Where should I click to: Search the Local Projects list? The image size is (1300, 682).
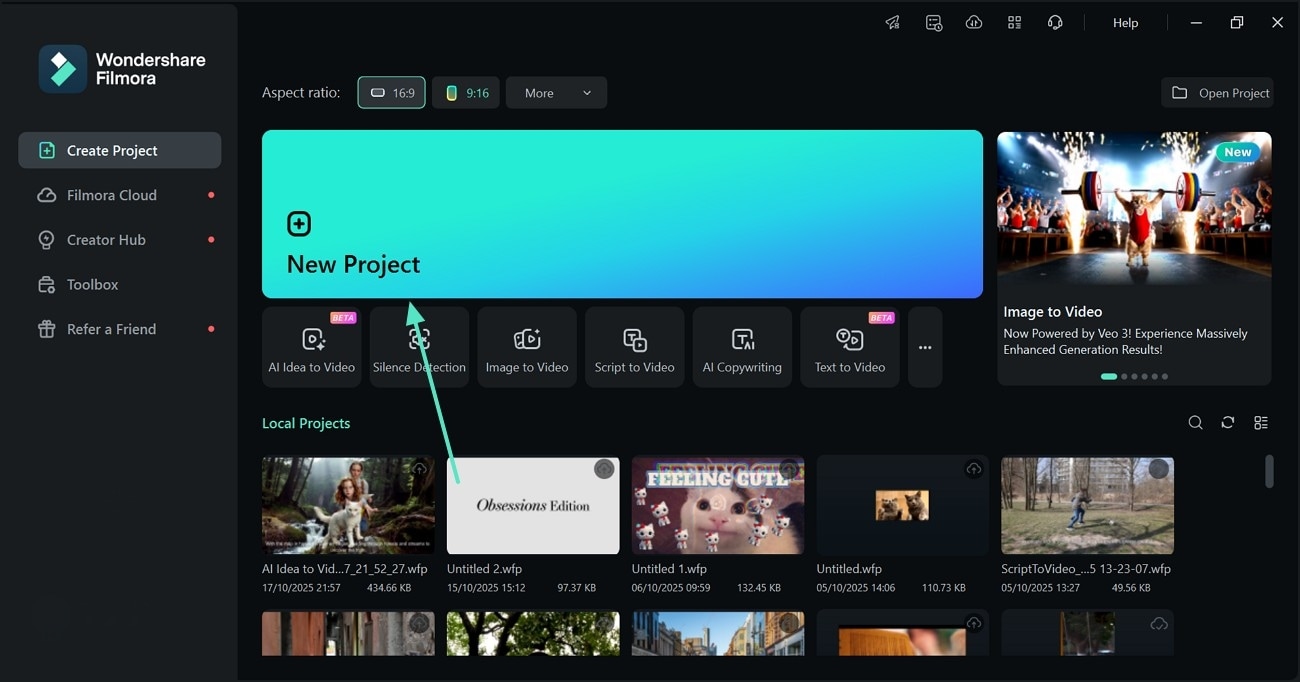(x=1195, y=422)
